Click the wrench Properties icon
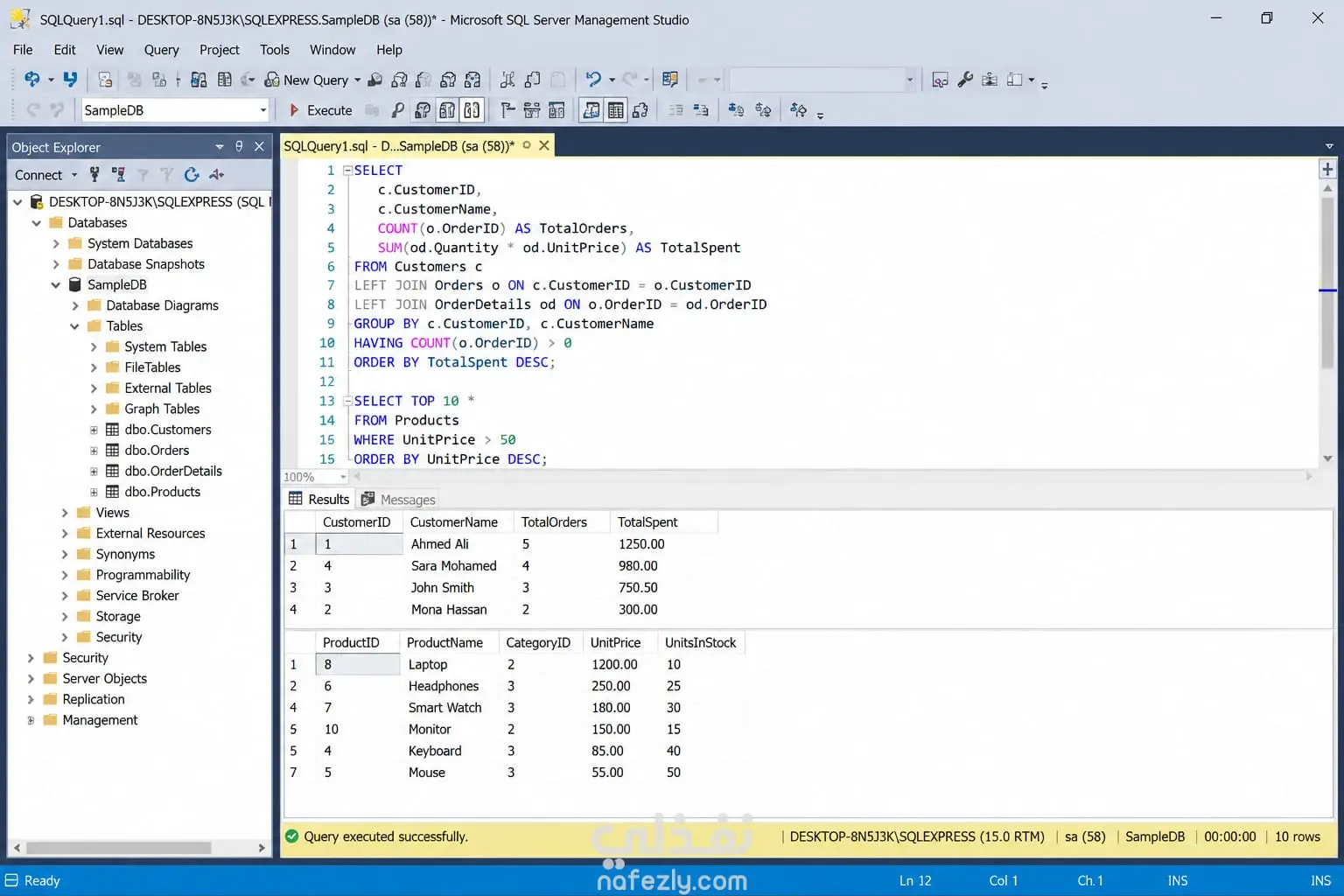Viewport: 1344px width, 896px height. tap(965, 80)
